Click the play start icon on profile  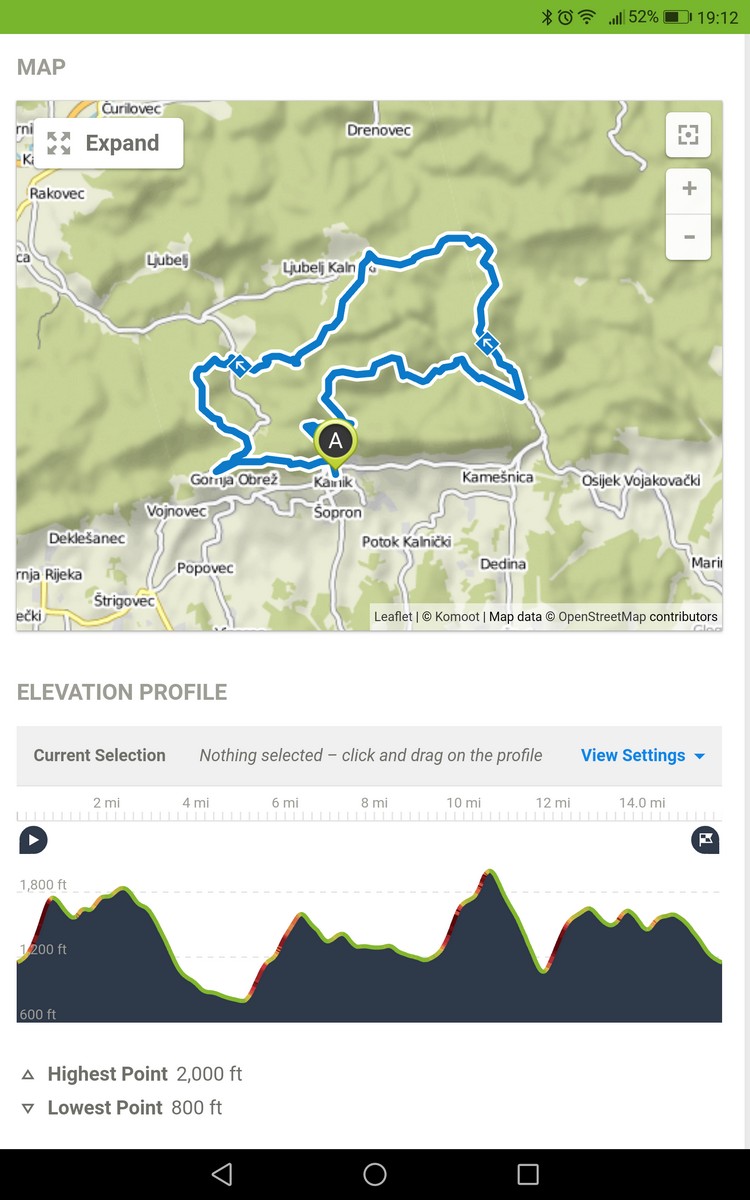pos(33,840)
